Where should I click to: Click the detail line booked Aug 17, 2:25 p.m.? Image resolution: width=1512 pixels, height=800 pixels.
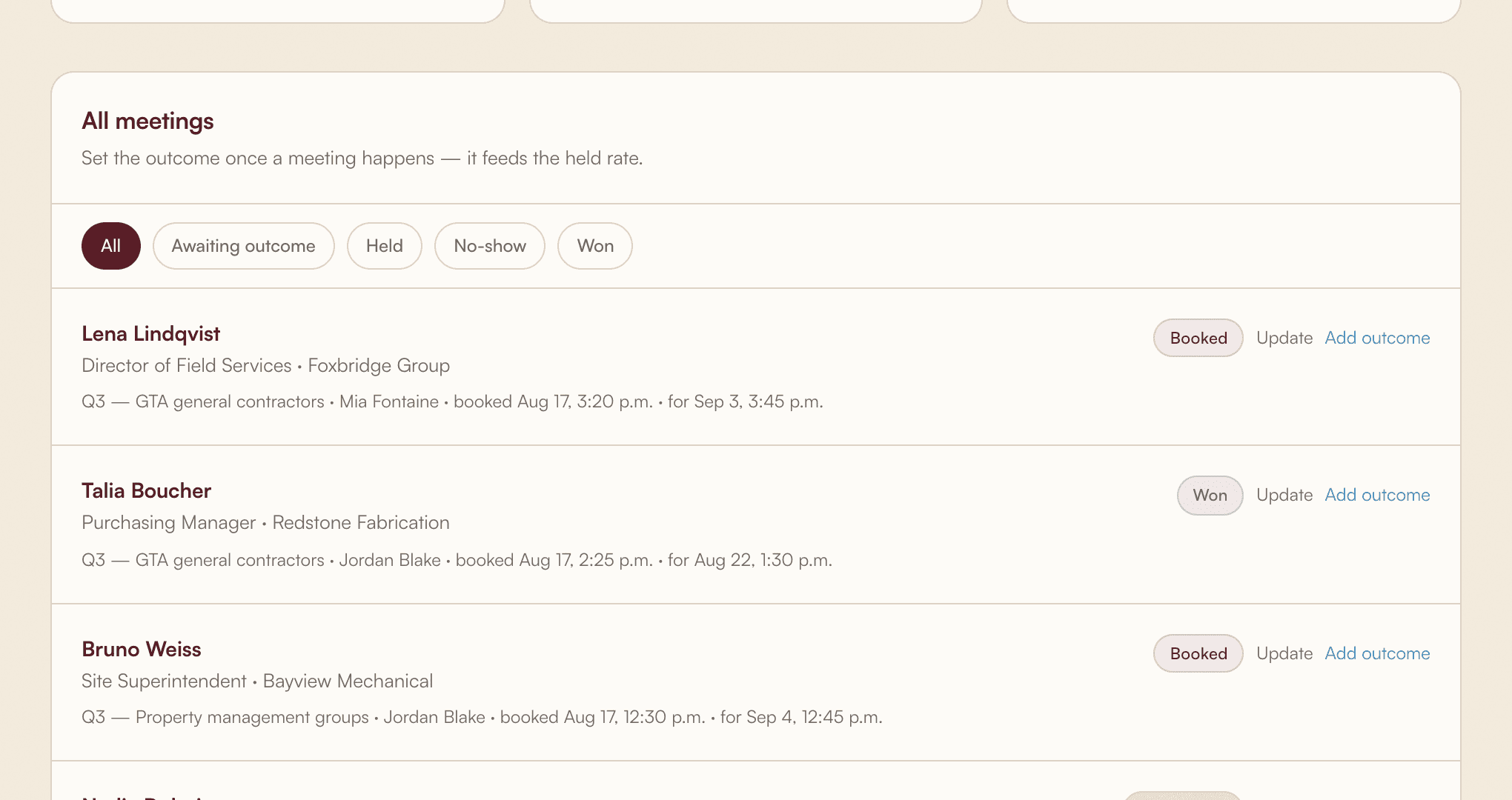click(457, 560)
